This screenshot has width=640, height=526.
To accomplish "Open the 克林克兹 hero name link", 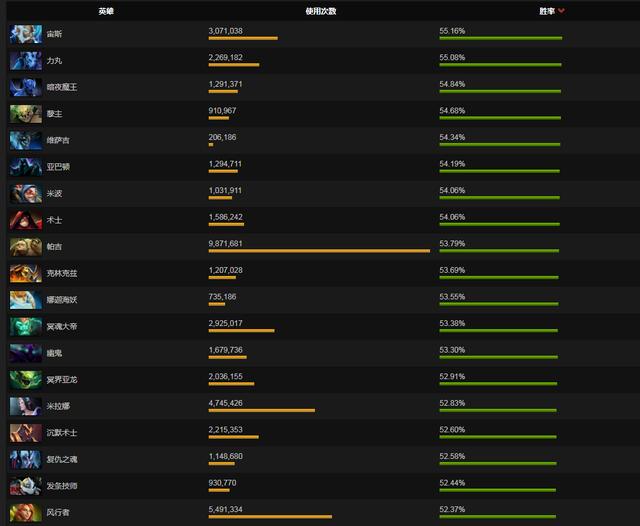I will click(60, 273).
